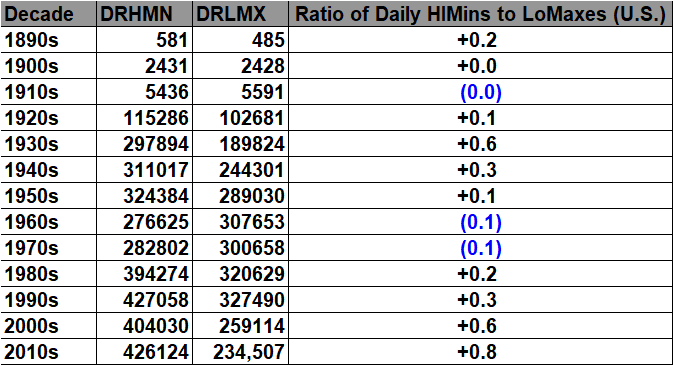Click the Ratio of Daily HIMins header
The width and height of the screenshot is (673, 365).
point(480,14)
